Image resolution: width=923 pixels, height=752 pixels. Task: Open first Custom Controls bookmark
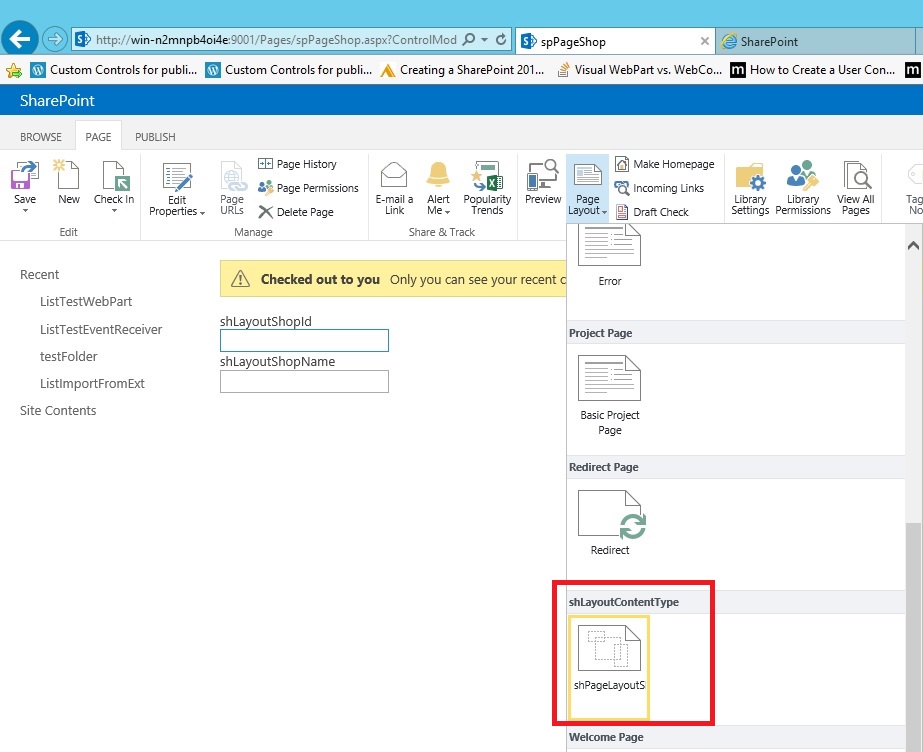click(114, 70)
